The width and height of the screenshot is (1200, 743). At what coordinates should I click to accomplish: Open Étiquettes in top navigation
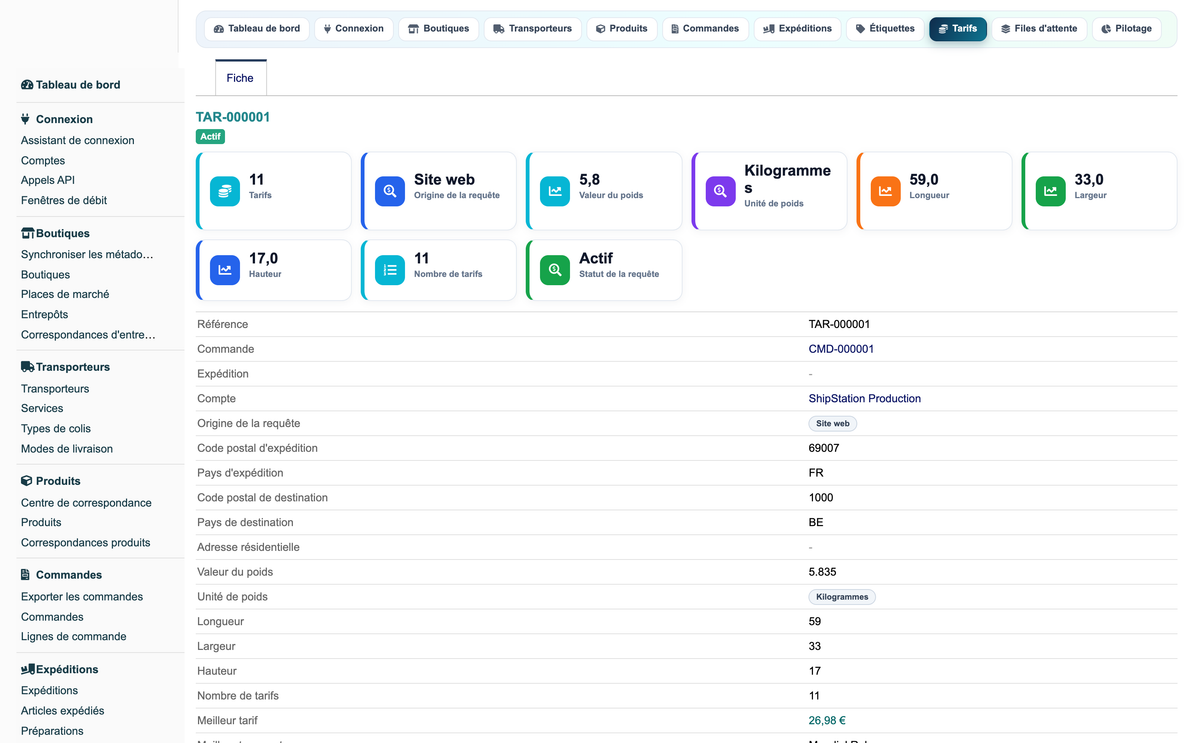tap(885, 29)
